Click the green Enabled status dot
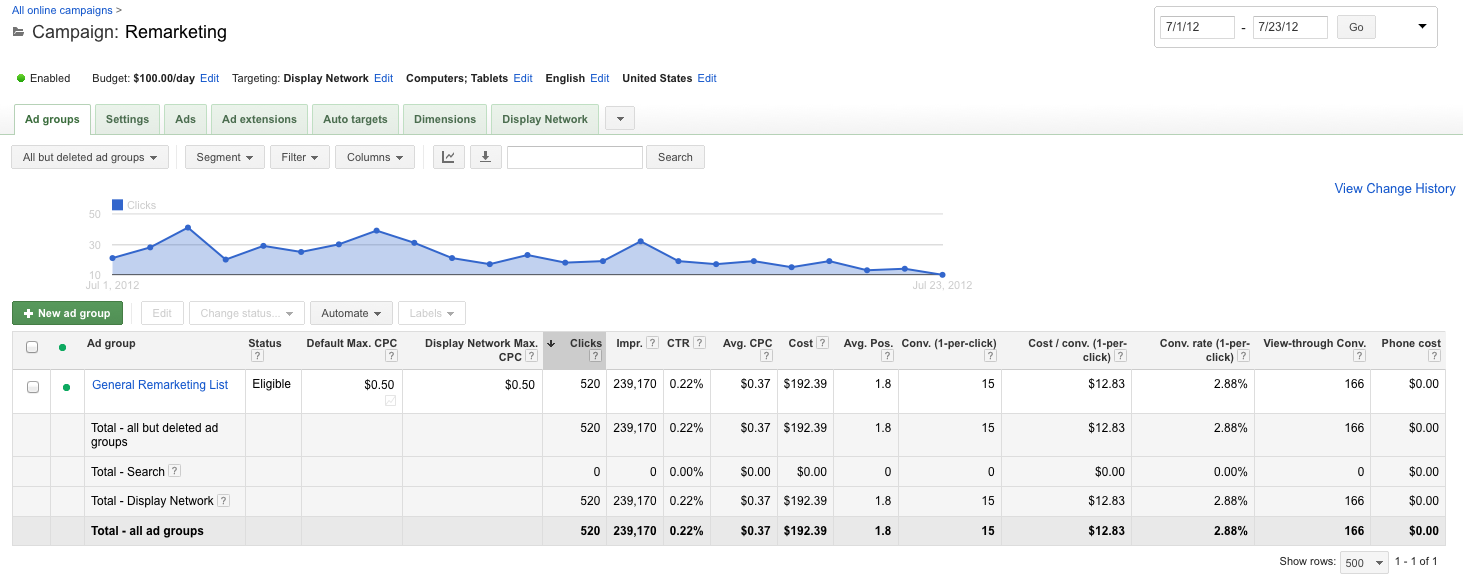The image size is (1463, 577). point(21,78)
